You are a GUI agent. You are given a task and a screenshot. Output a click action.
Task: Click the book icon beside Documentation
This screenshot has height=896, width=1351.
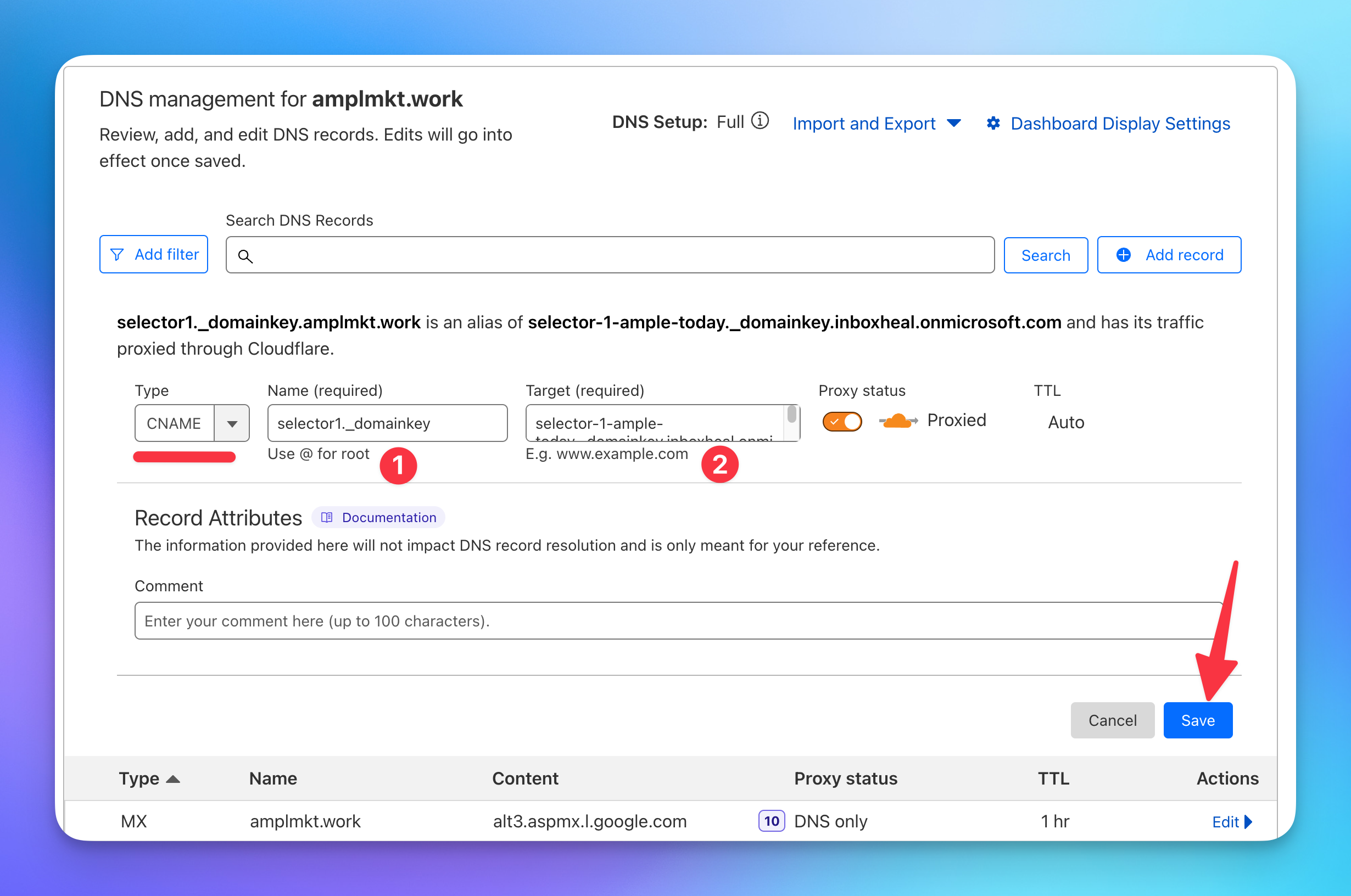pos(327,517)
